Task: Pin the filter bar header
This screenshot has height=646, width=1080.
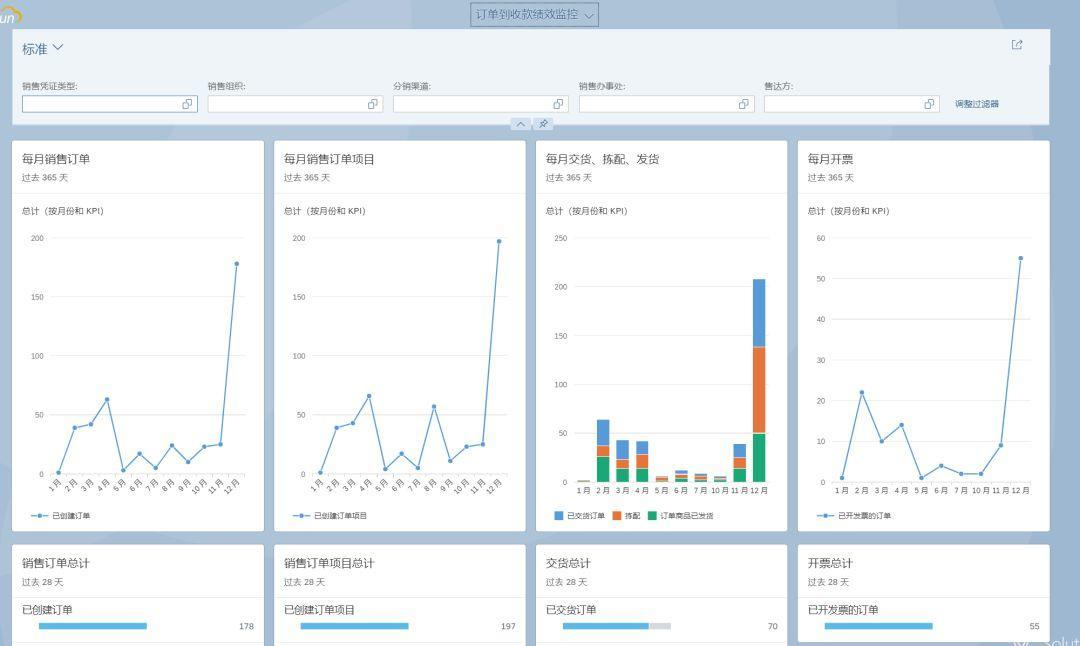Action: (x=543, y=123)
